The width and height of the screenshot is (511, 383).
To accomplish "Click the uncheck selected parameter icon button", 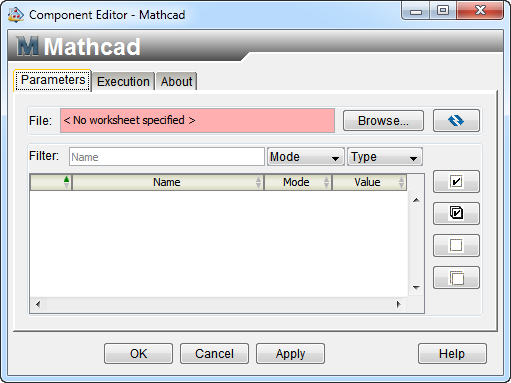I will (x=456, y=245).
